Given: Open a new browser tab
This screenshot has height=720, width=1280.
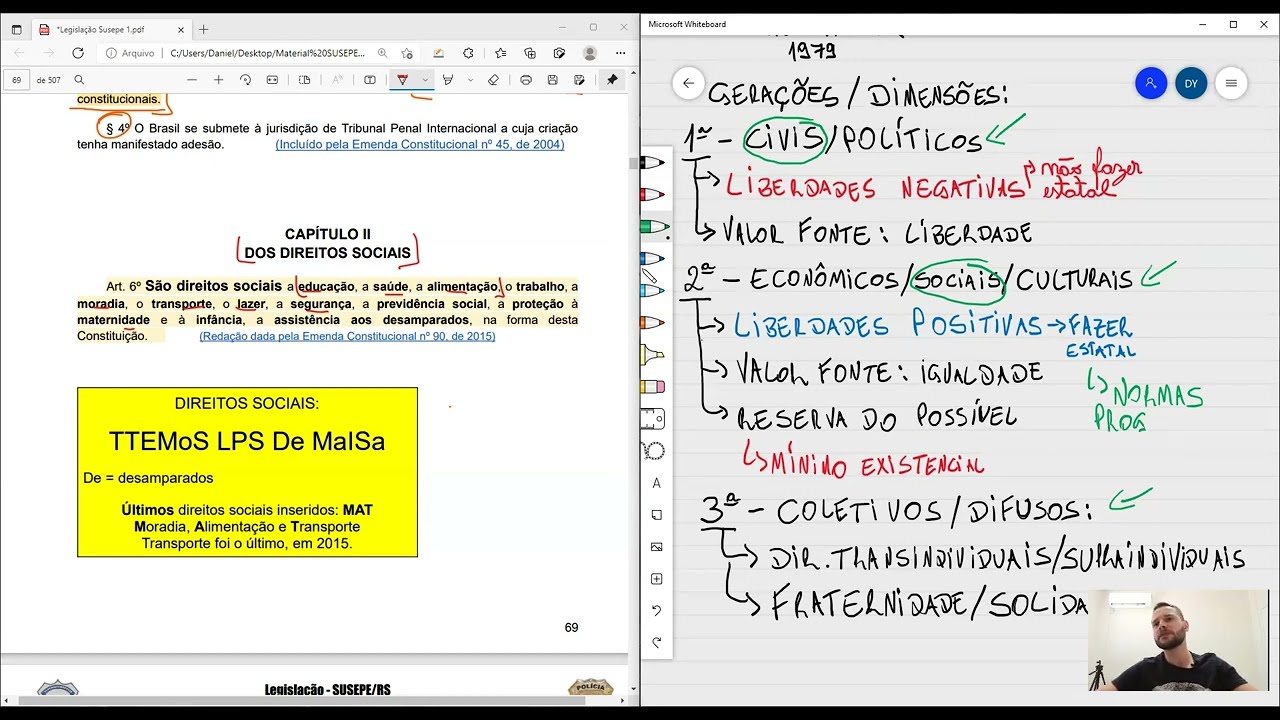Looking at the screenshot, I should 203,30.
